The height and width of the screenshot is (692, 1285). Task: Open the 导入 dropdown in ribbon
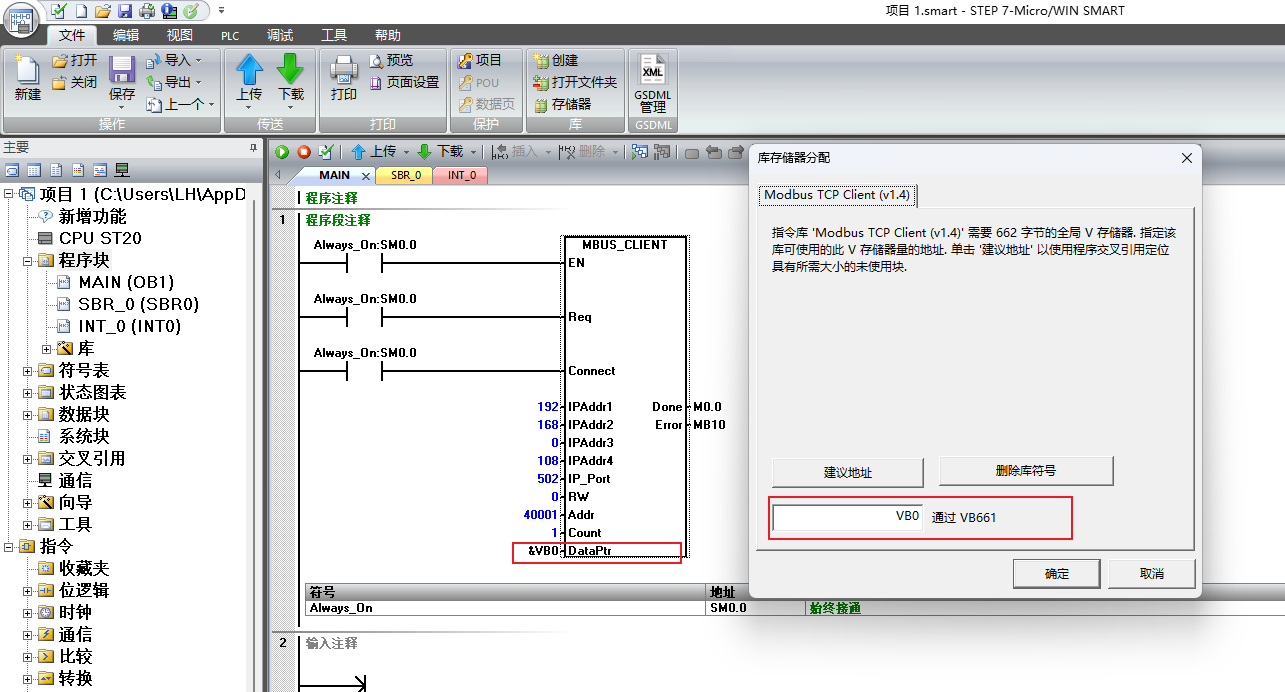[x=176, y=60]
